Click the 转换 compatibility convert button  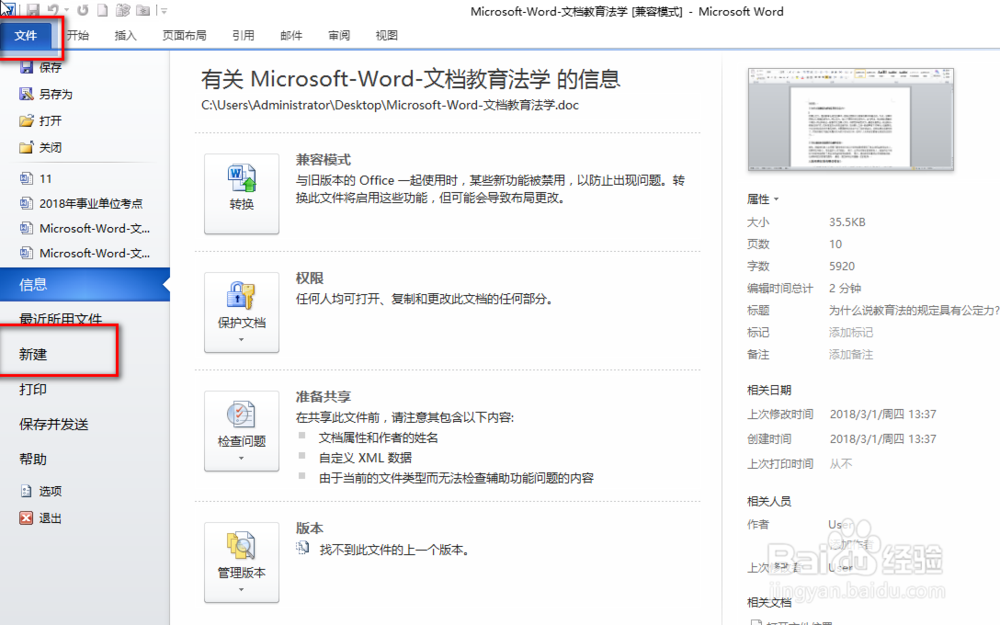coord(242,193)
